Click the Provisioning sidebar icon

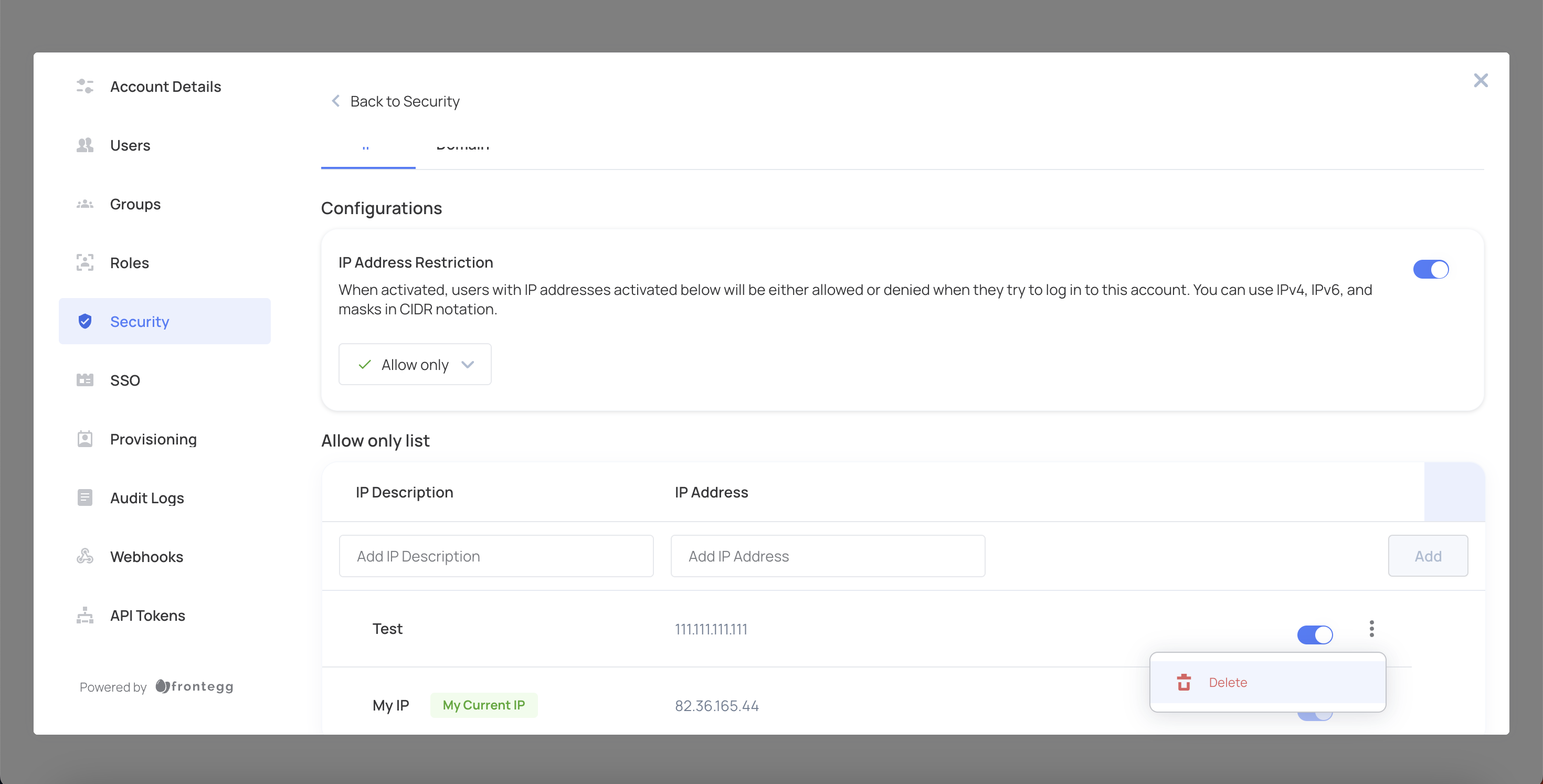coord(84,438)
